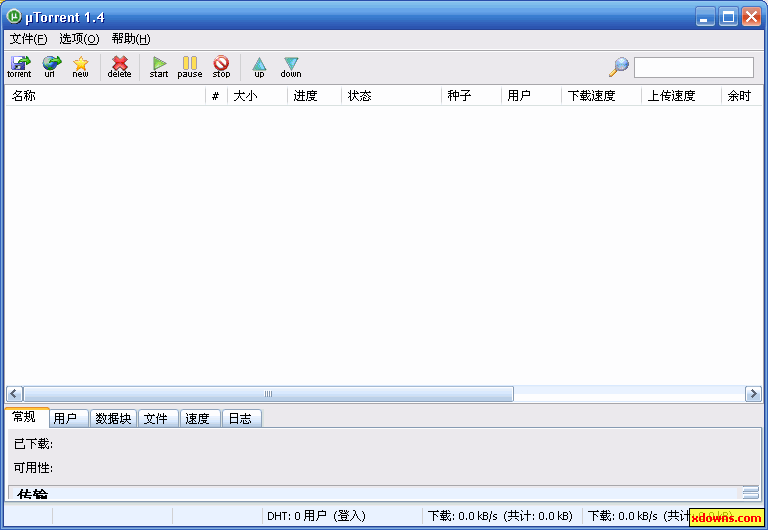
Task: Sort list by 进度 column header
Action: point(314,96)
